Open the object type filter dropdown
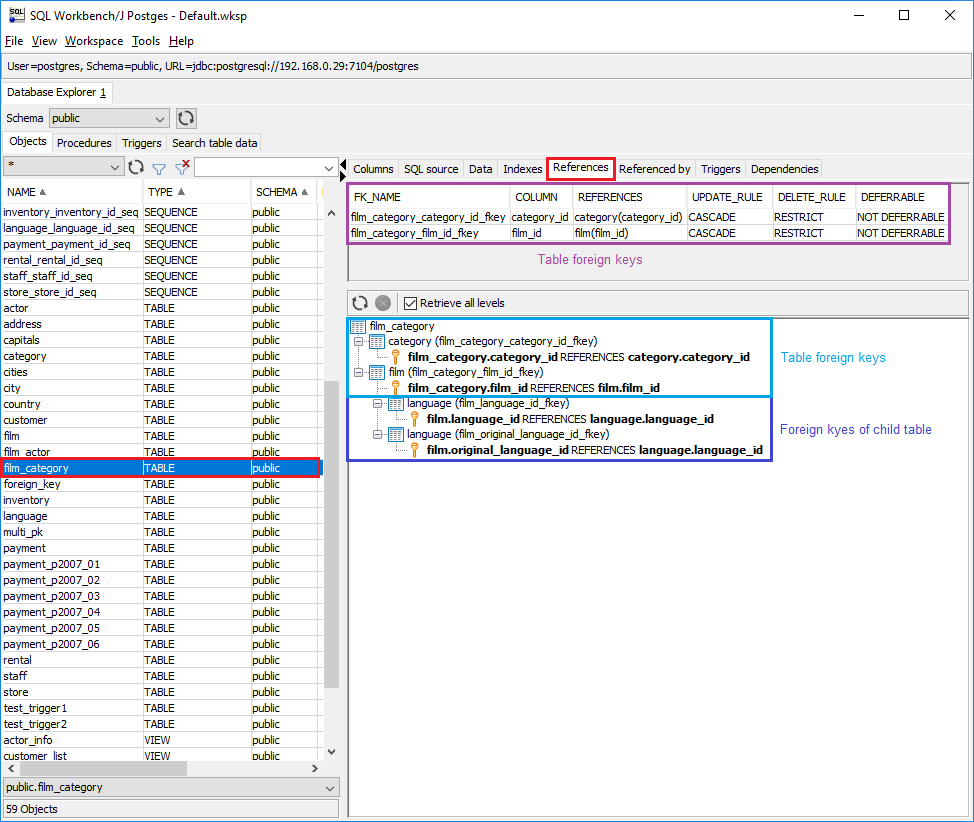This screenshot has height=822, width=974. point(63,167)
